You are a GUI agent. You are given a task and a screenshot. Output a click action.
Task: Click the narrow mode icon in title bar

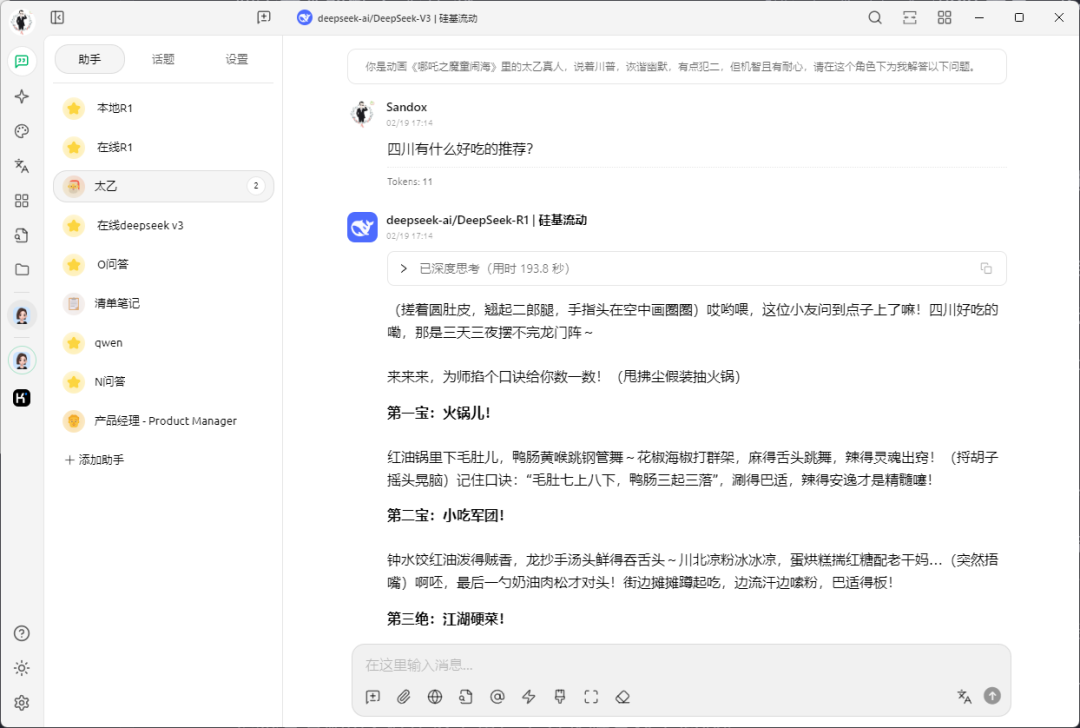[910, 18]
